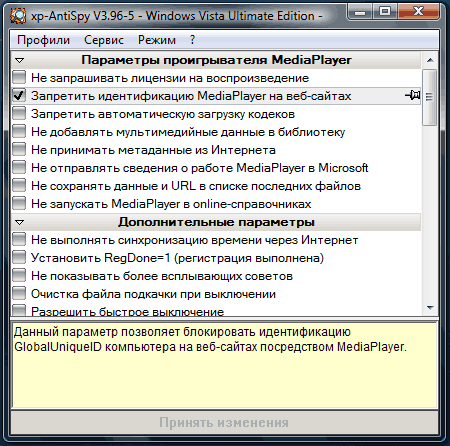This screenshot has width=450, height=446.
Task: Open the Профили menu
Action: coord(43,40)
